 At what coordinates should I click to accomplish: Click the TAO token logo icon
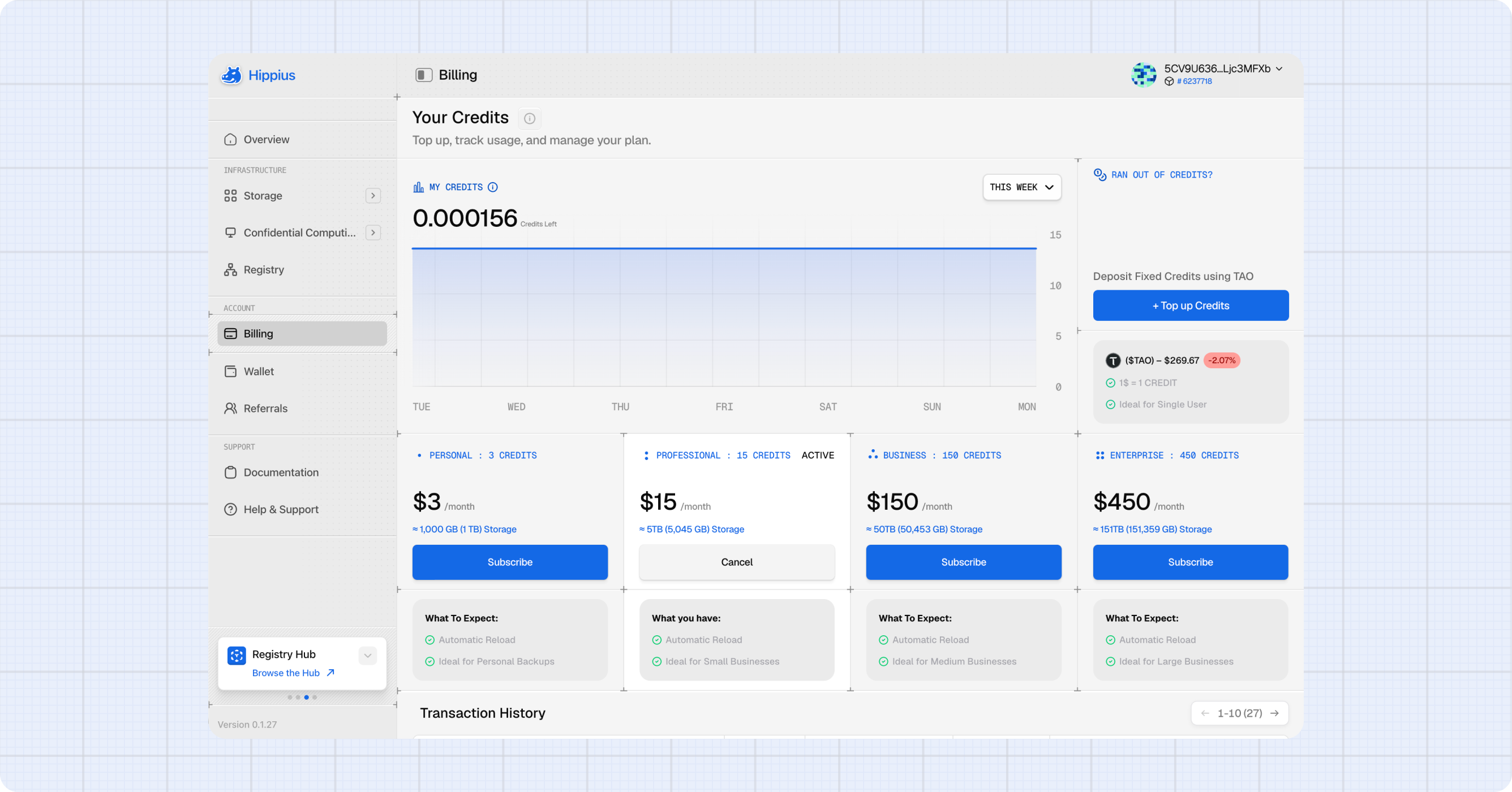pyautogui.click(x=1113, y=360)
